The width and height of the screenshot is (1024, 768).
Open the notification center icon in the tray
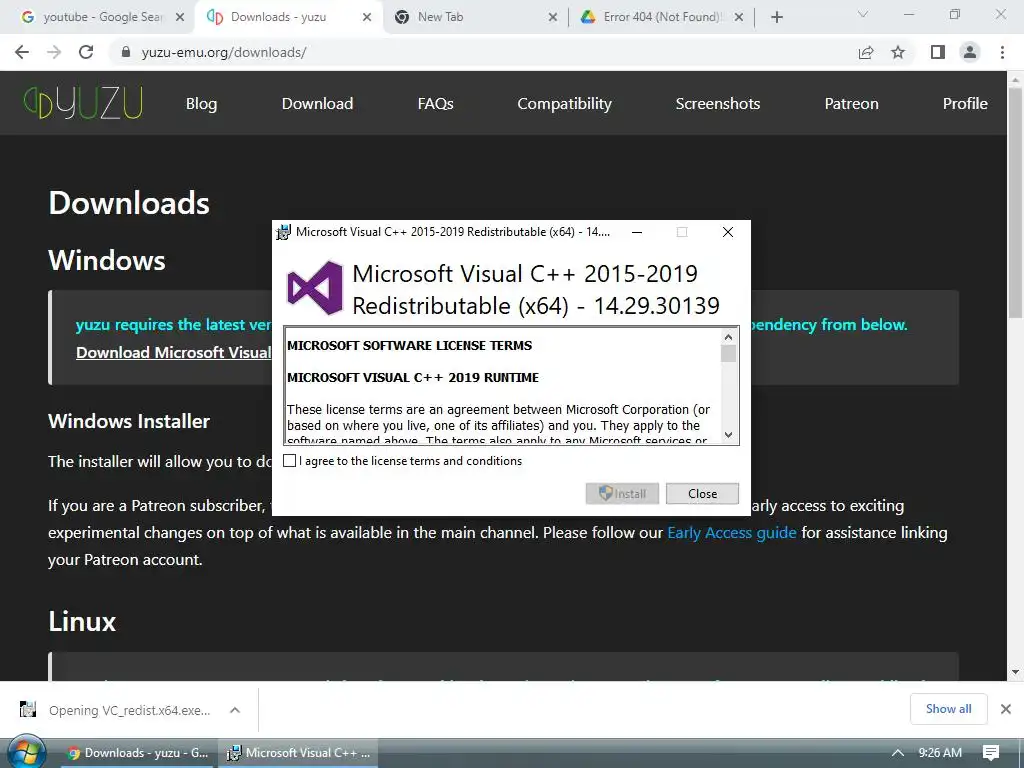pos(991,753)
